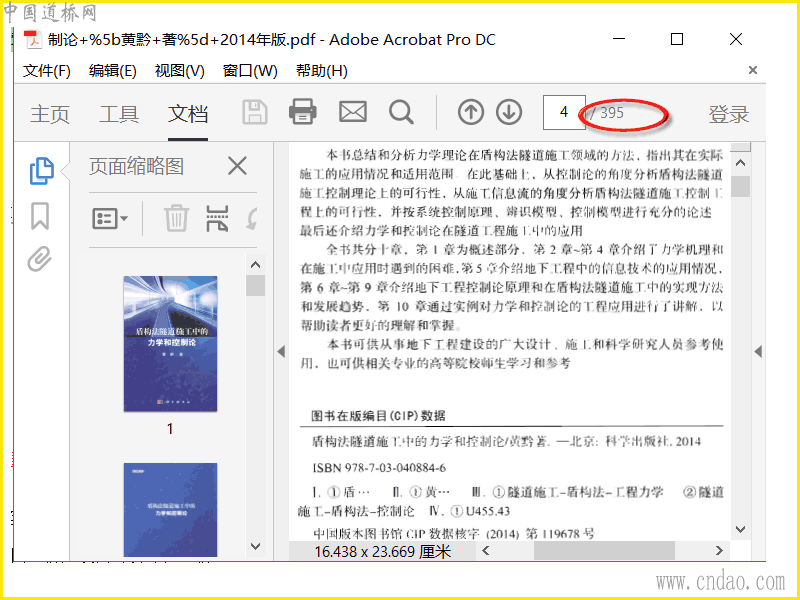Click document vertical scrollbar thumb
800x600 pixels.
pos(740,186)
